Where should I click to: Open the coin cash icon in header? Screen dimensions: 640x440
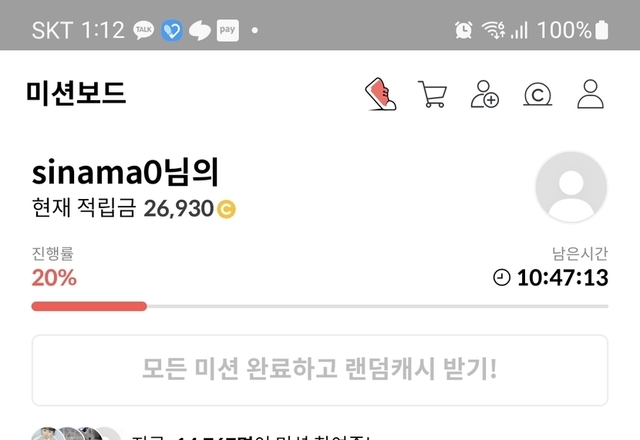(538, 94)
